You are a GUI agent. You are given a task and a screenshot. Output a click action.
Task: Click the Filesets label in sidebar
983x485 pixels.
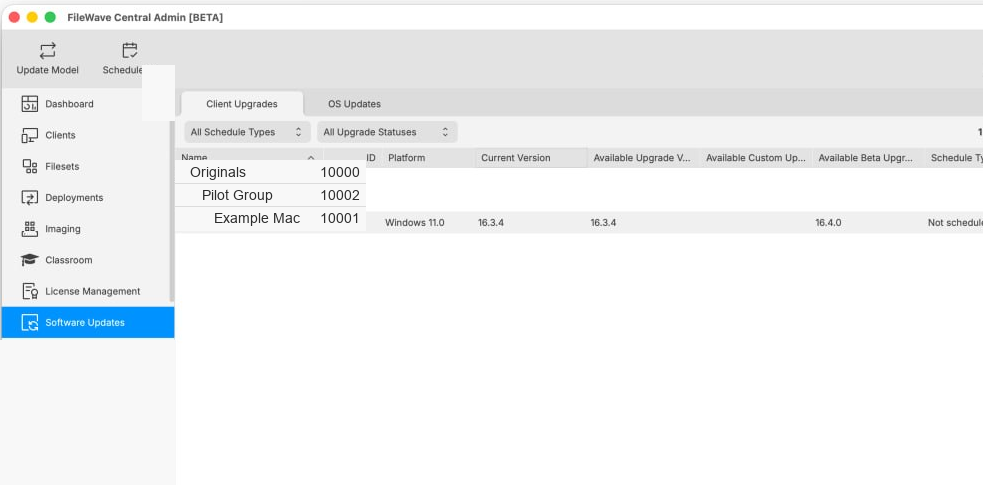(x=62, y=167)
